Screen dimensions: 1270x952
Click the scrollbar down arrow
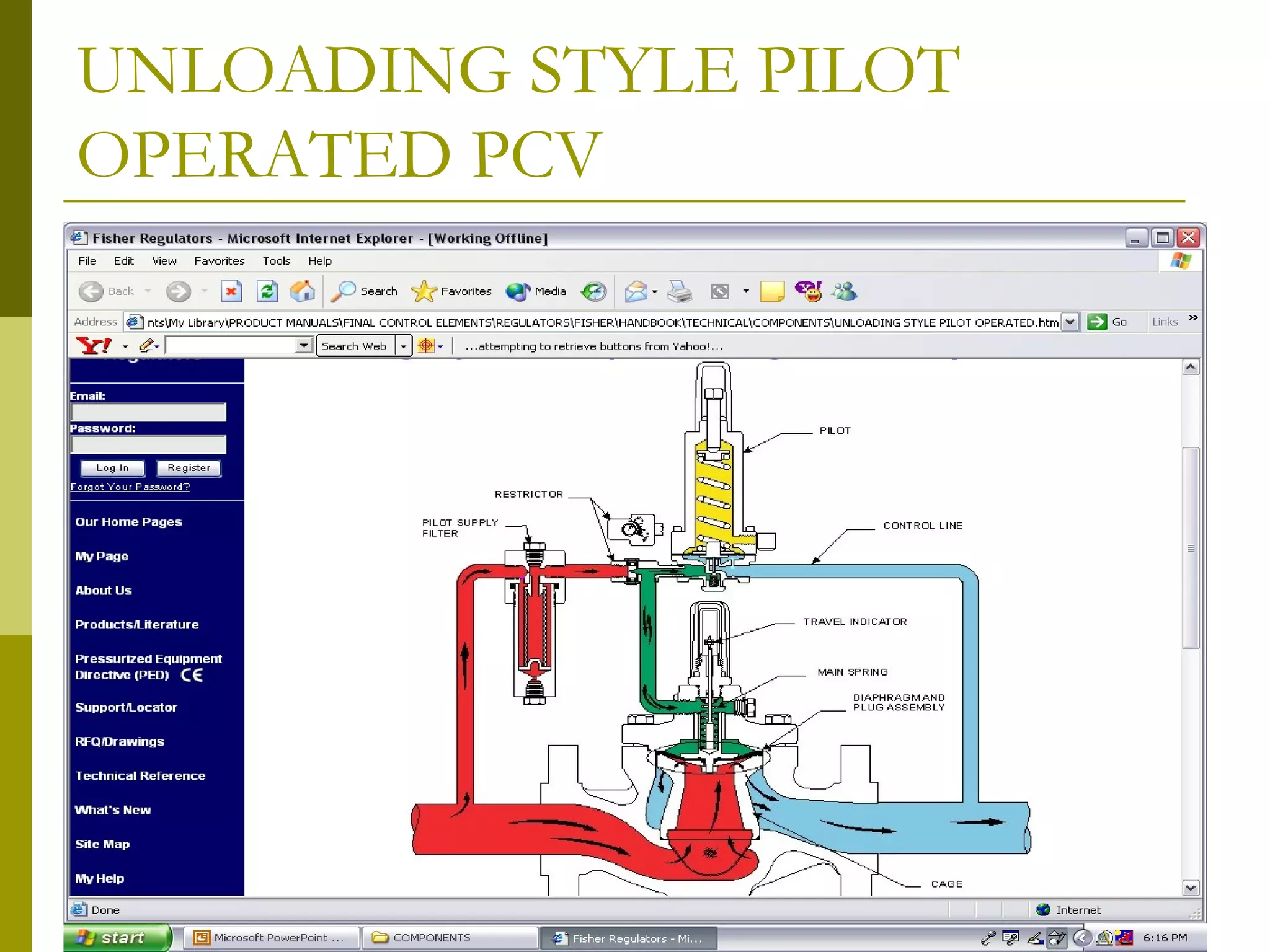(x=1191, y=888)
